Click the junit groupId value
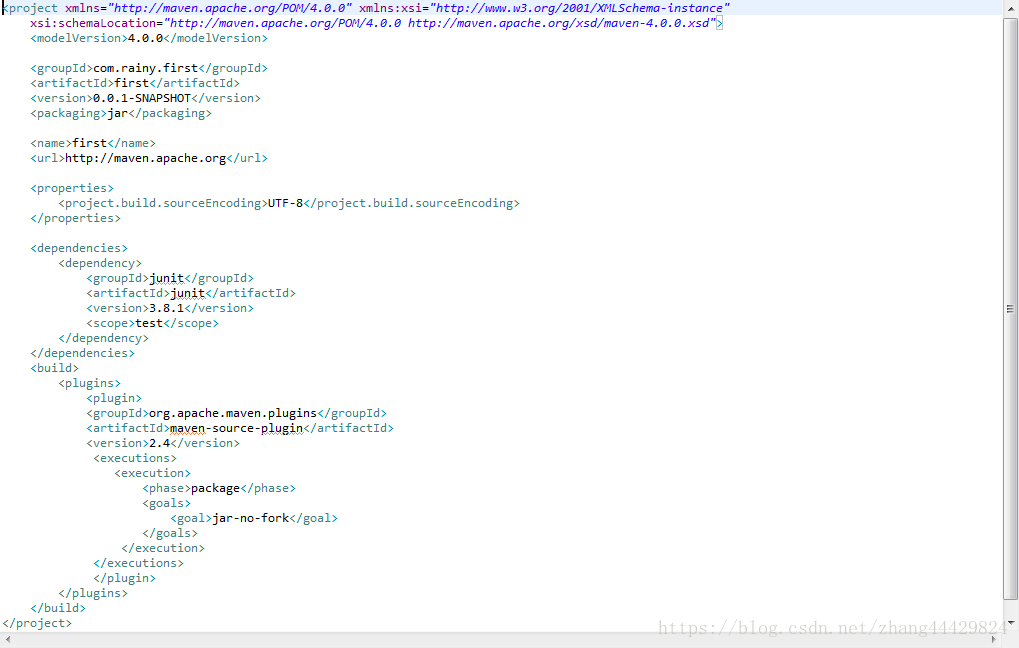The width and height of the screenshot is (1019, 648). coord(166,278)
